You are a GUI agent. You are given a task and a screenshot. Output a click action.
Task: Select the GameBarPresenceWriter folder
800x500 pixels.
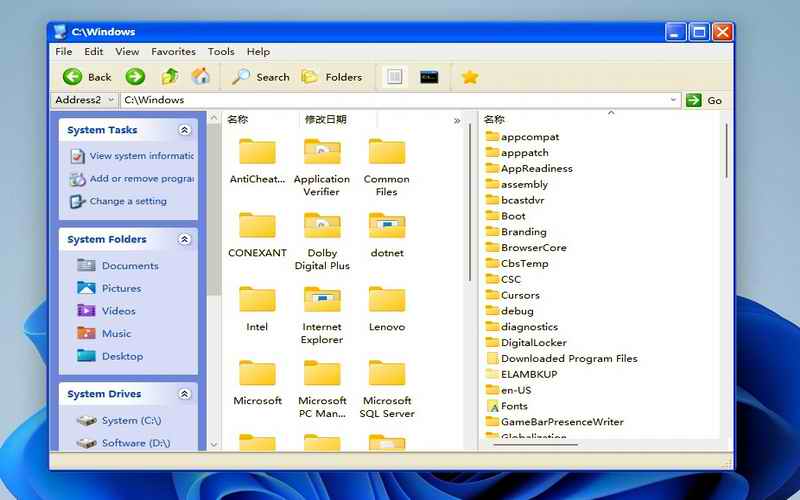click(x=555, y=422)
